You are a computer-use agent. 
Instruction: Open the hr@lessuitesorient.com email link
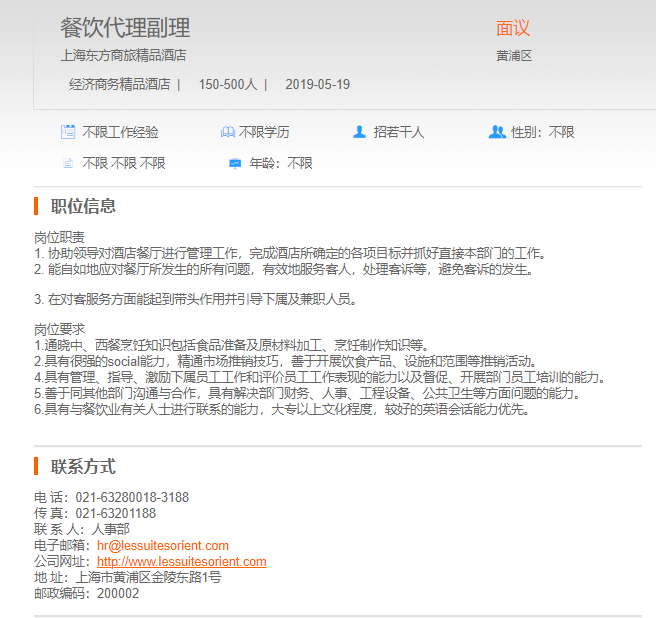click(x=163, y=545)
